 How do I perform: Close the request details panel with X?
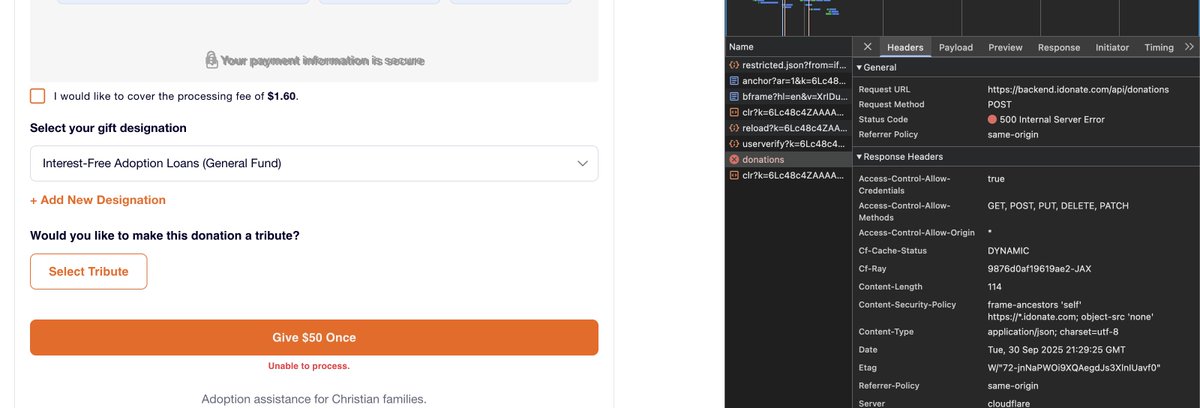pyautogui.click(x=867, y=47)
